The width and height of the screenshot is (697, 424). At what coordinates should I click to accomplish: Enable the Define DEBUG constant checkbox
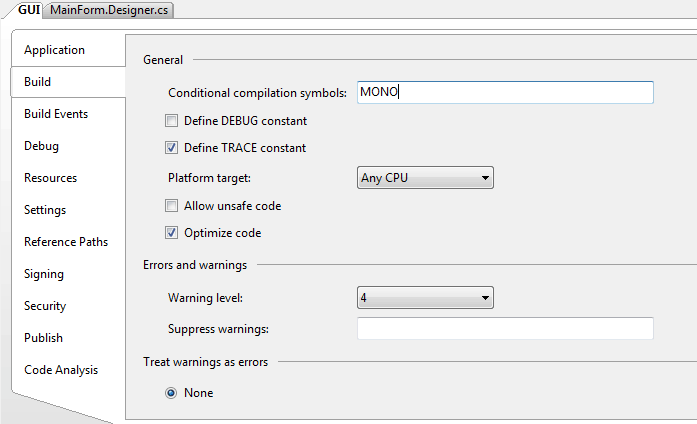pos(171,121)
